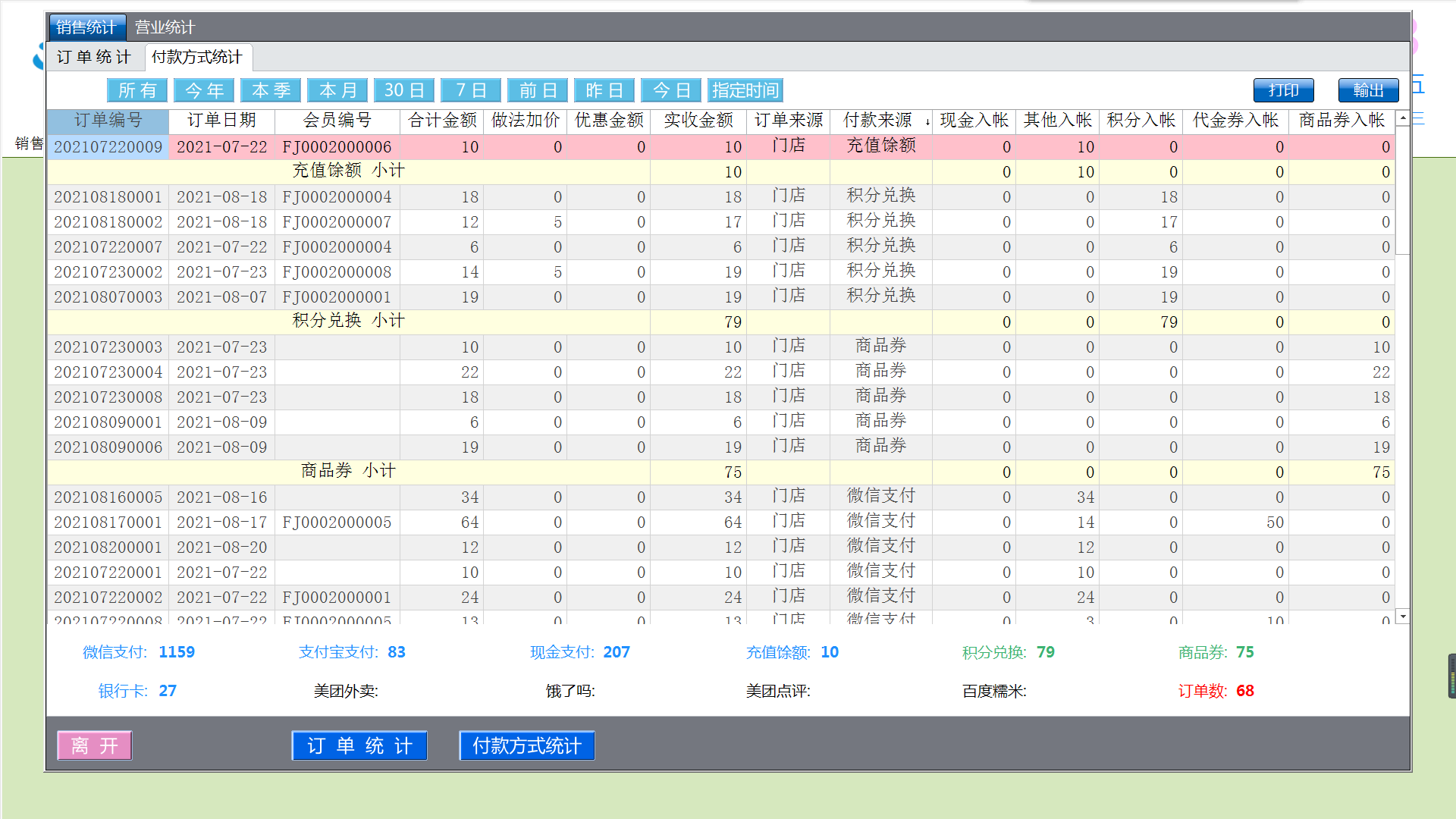This screenshot has height=819, width=1456.
Task: Click the 充值馀额 小计 subtotal row
Action: point(720,172)
